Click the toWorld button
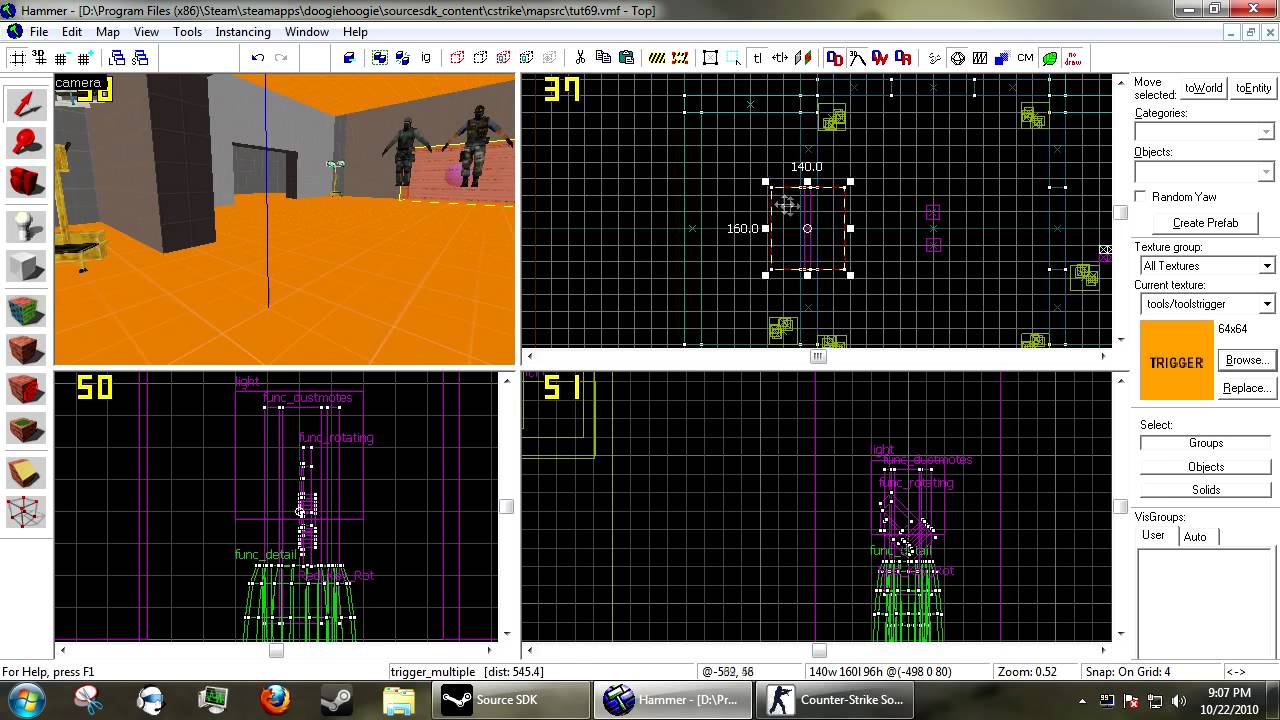The width and height of the screenshot is (1280, 720). [1204, 88]
